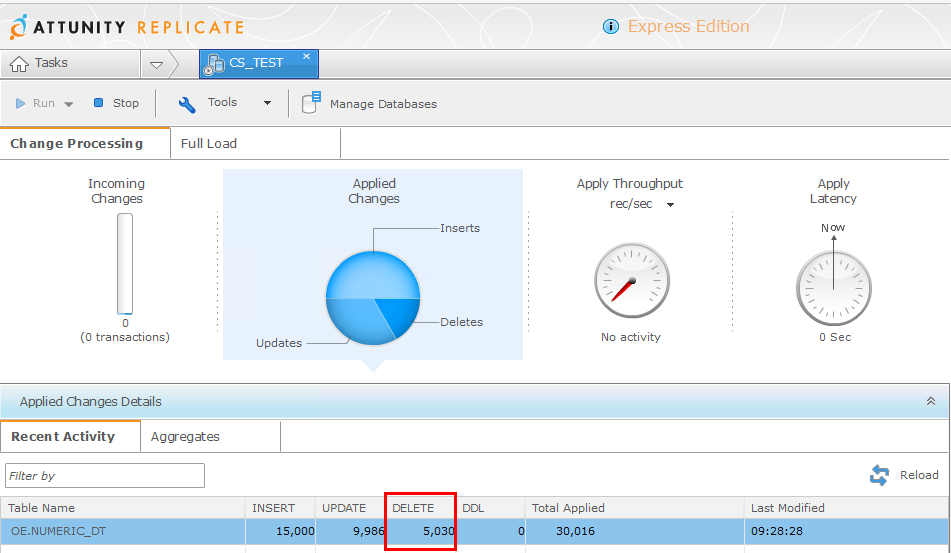Expand the Run options dropdown
951x553 pixels.
[69, 104]
